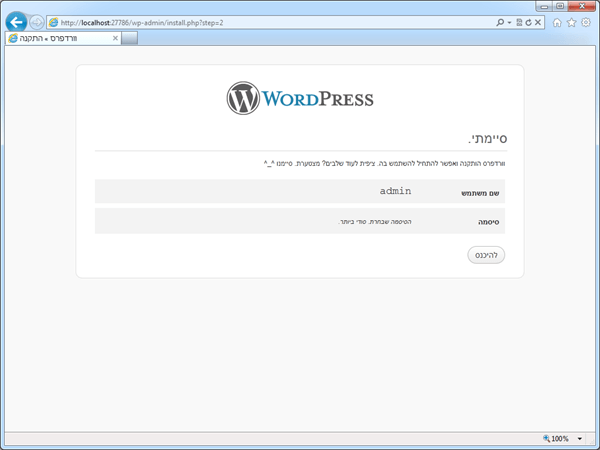Click the שם משתמש label
This screenshot has height=450, width=600.
480,193
